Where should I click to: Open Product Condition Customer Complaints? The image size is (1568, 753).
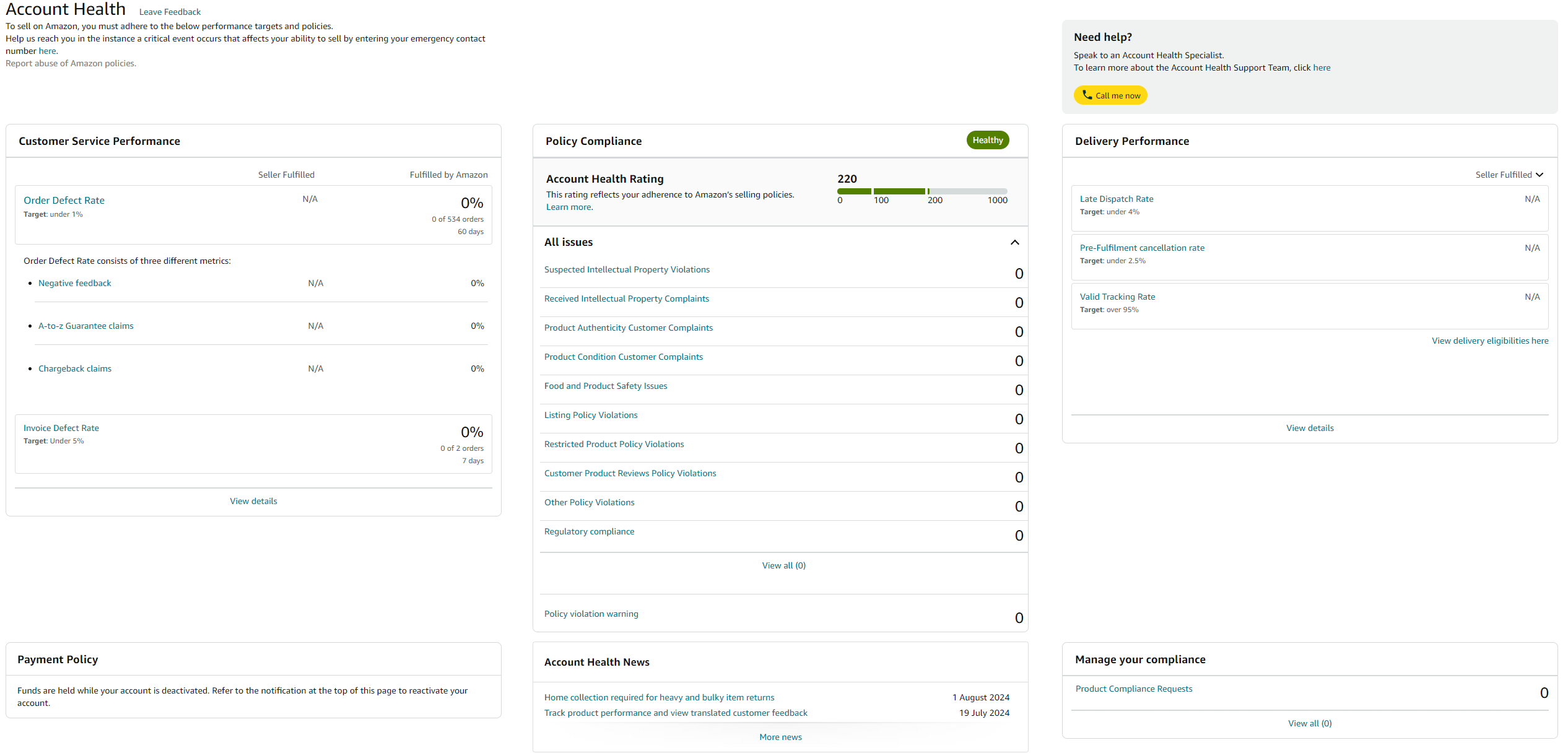624,357
